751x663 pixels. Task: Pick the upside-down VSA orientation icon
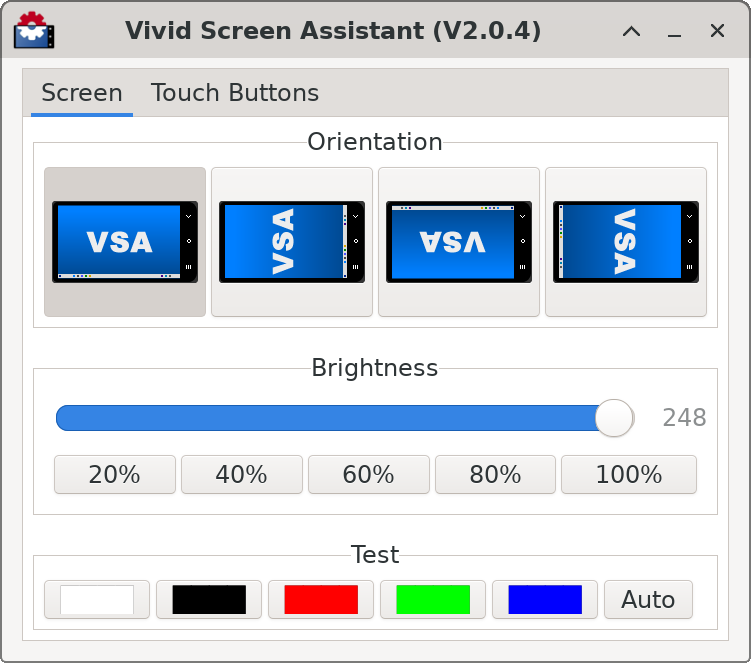click(459, 242)
